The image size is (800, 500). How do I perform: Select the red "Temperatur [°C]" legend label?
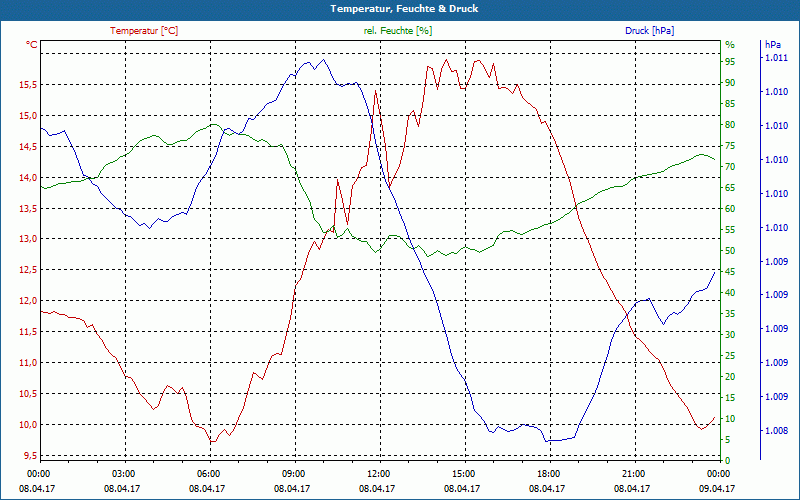point(144,31)
